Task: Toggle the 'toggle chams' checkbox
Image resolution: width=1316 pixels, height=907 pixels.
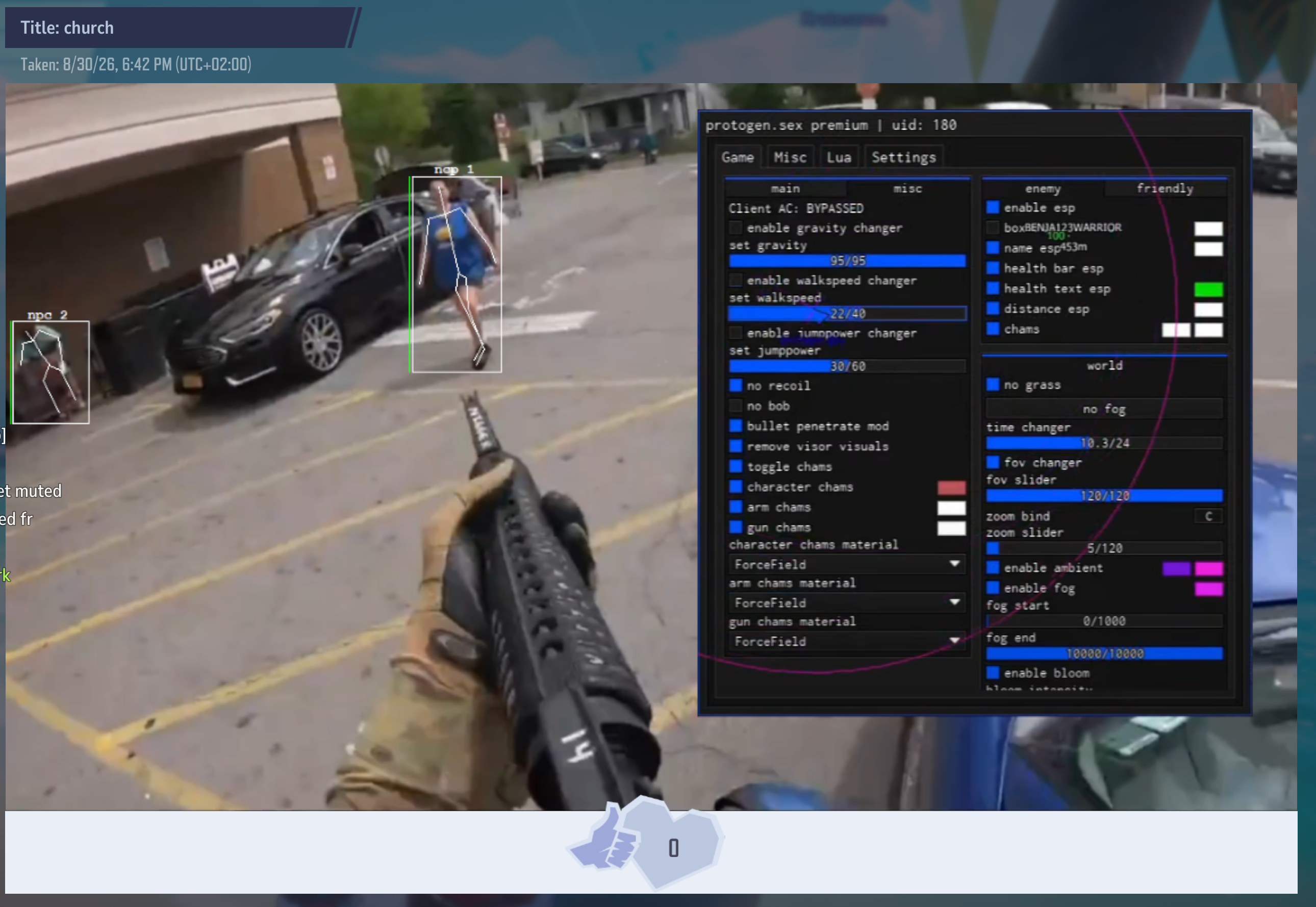Action: click(736, 467)
